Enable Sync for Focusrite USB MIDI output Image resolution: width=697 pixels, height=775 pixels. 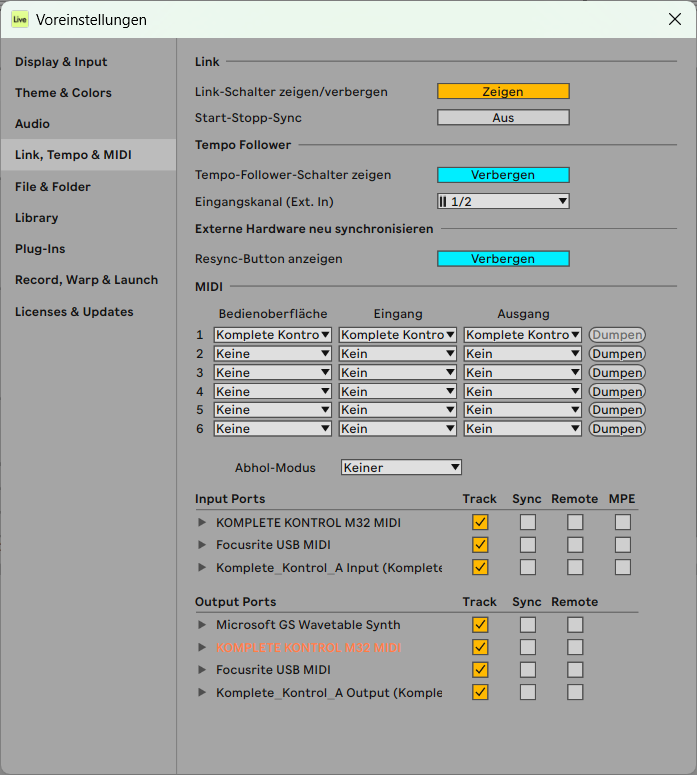pyautogui.click(x=528, y=670)
